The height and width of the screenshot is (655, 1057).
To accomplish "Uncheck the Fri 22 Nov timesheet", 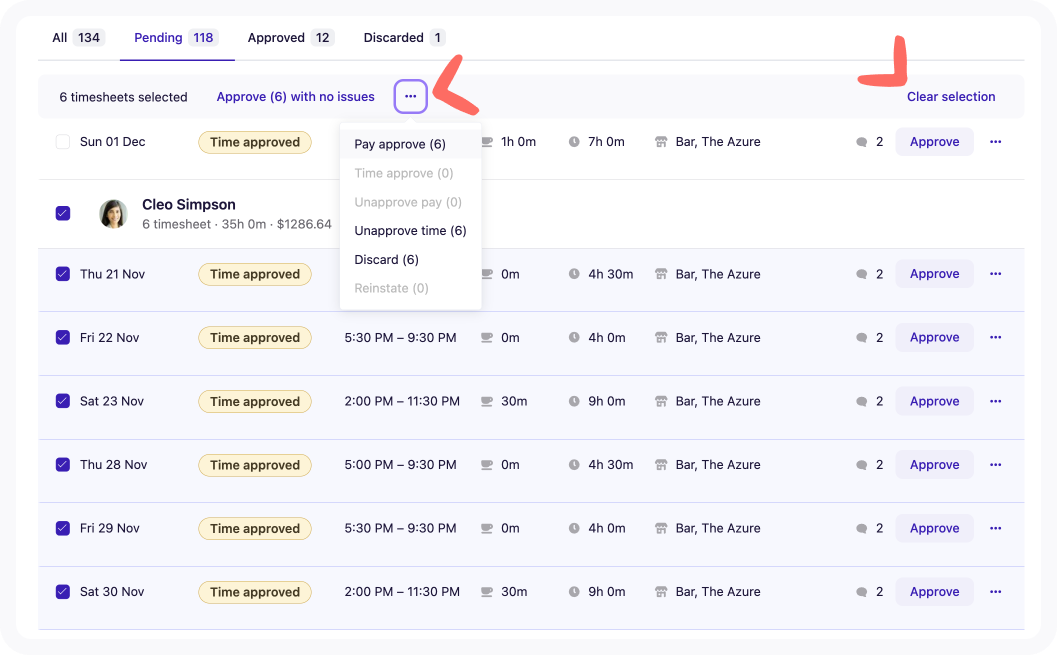I will pos(63,337).
